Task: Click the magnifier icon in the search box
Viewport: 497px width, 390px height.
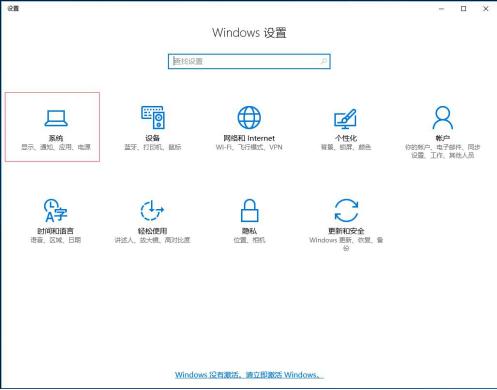Action: click(x=324, y=61)
